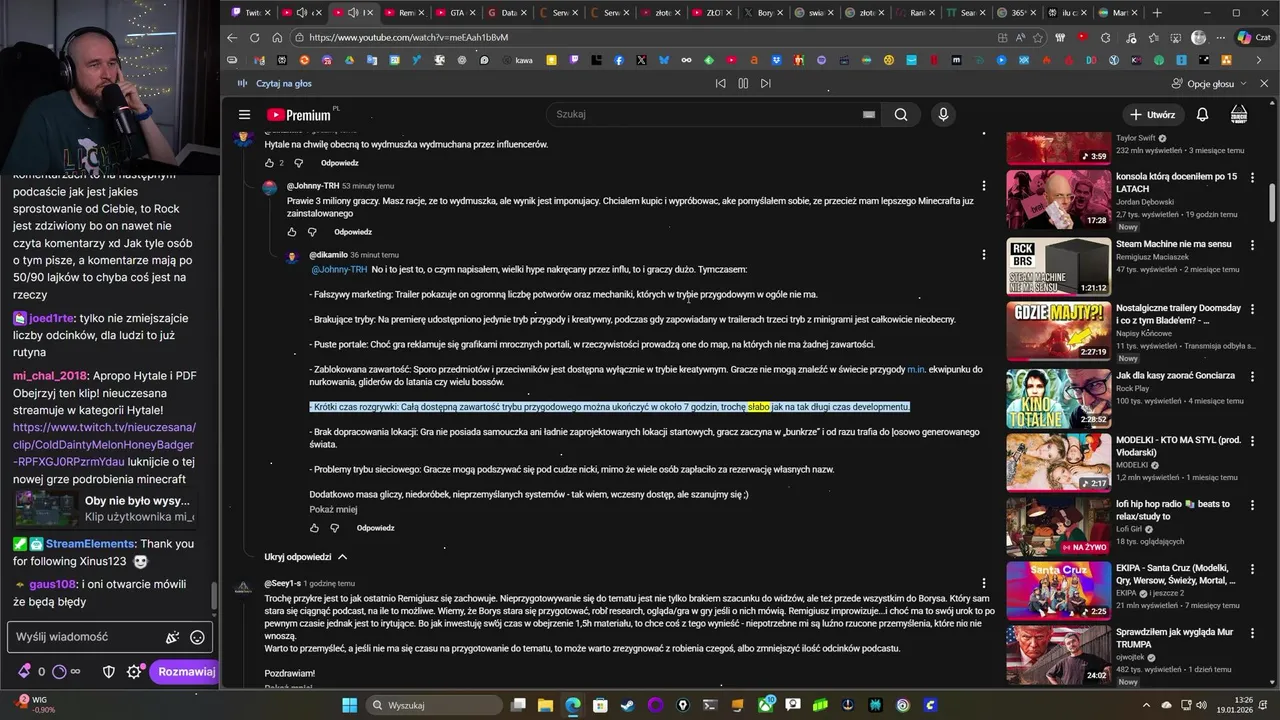Open Utwórz create menu

click(1152, 115)
